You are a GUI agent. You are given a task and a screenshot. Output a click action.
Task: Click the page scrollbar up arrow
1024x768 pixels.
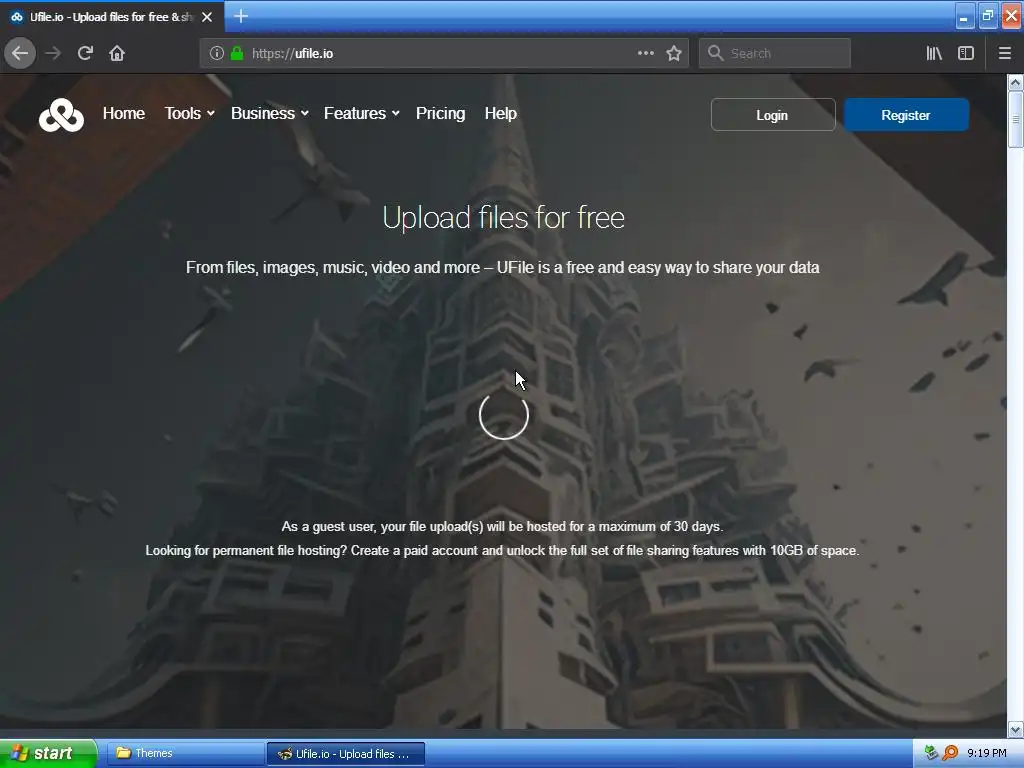[x=1015, y=82]
